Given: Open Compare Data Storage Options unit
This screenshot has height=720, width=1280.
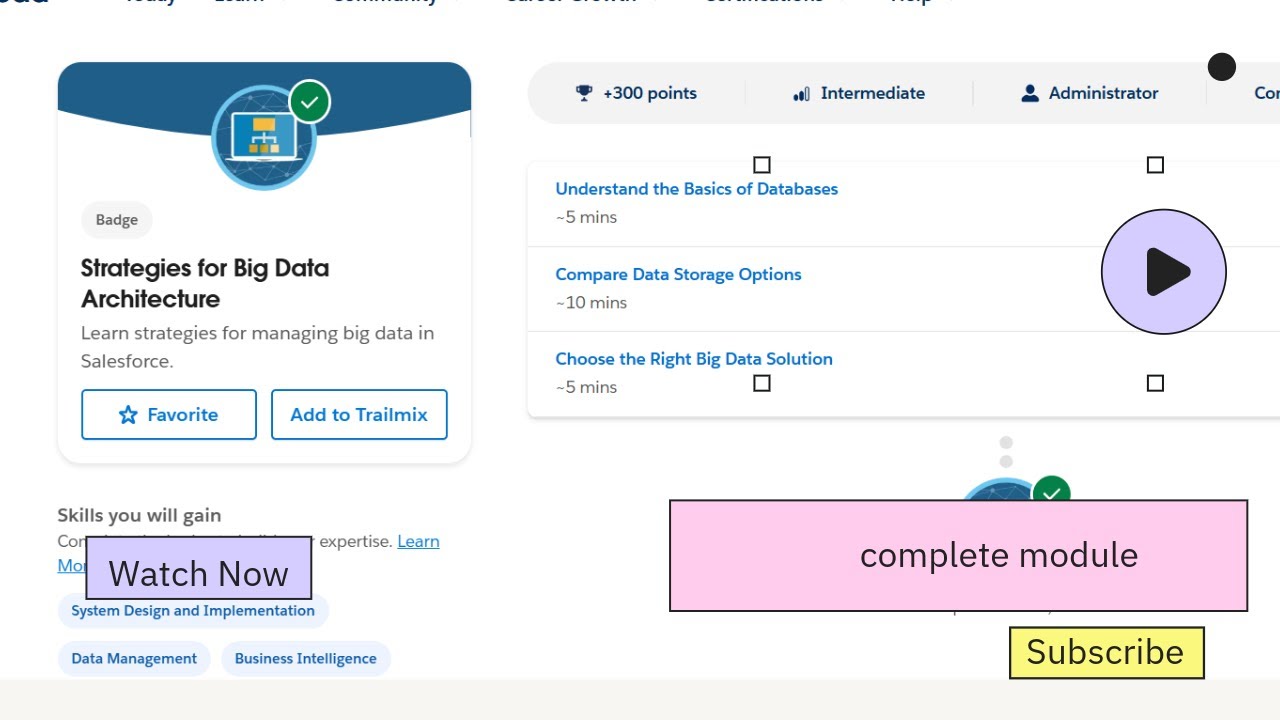Looking at the screenshot, I should [x=678, y=274].
